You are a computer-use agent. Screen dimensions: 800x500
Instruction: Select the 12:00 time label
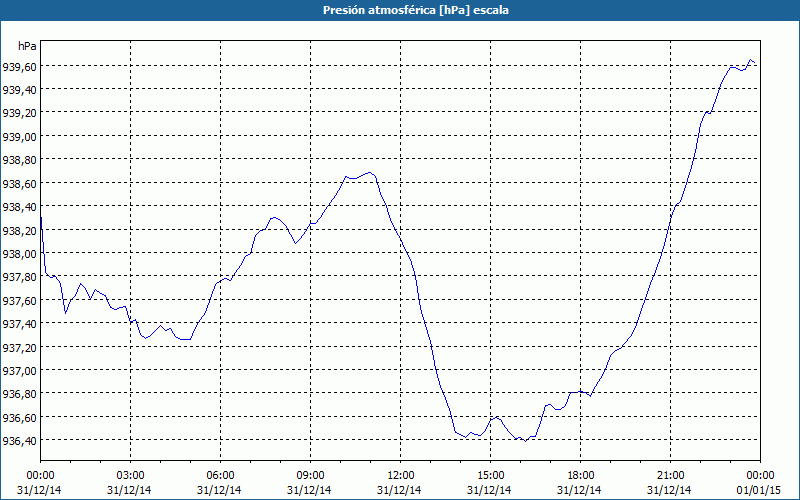click(x=401, y=476)
